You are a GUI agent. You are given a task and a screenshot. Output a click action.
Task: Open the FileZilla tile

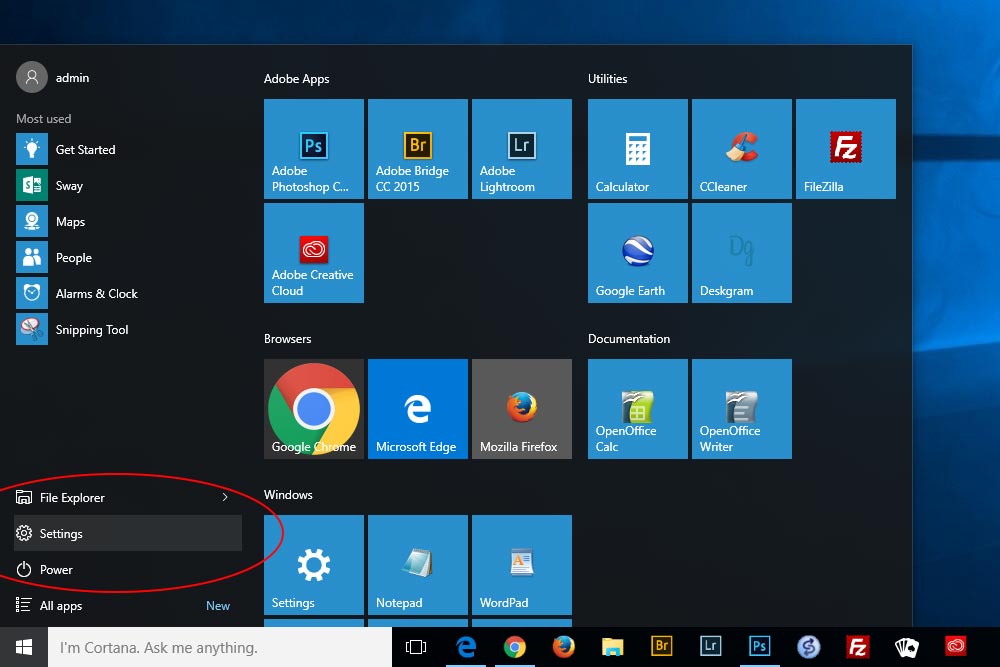(x=845, y=148)
